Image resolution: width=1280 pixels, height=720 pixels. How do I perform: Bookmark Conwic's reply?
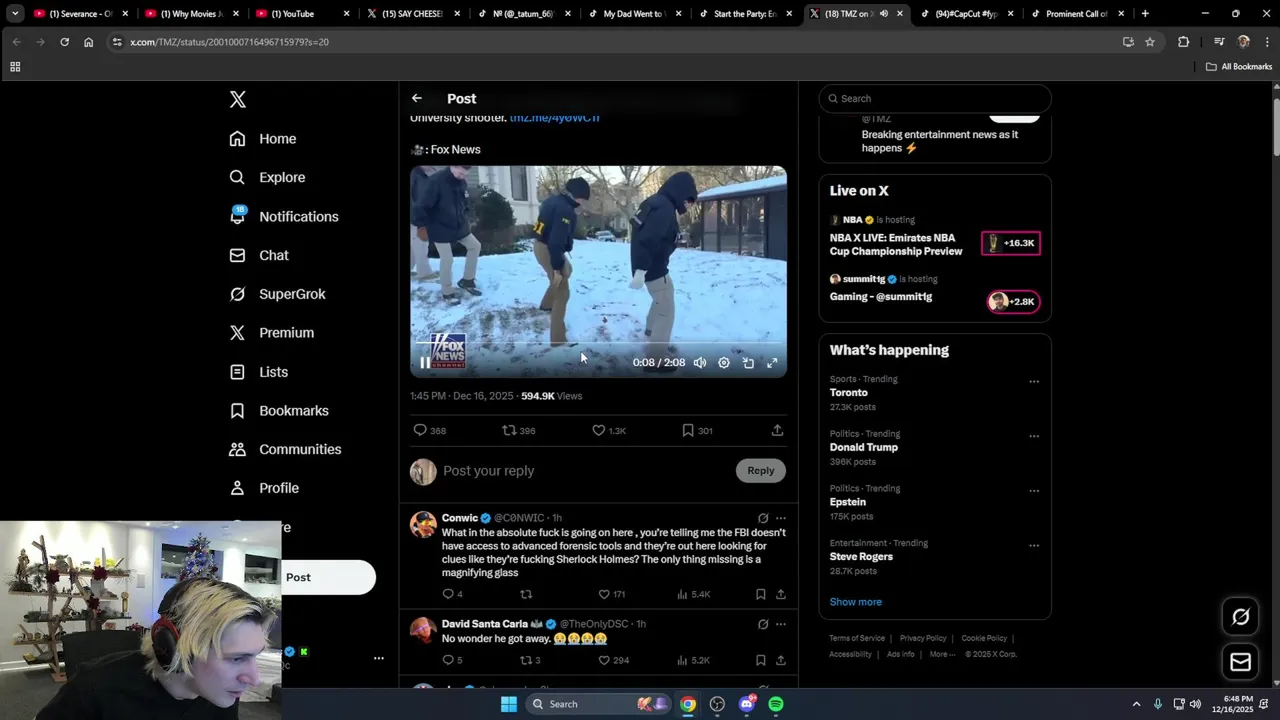pos(761,594)
